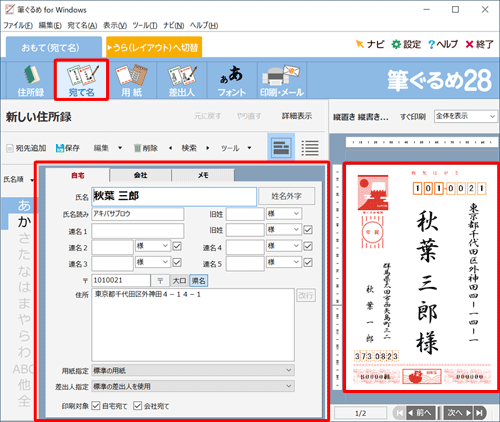Click the 〒 postal code lookup button
The width and height of the screenshot is (500, 422).
160,281
